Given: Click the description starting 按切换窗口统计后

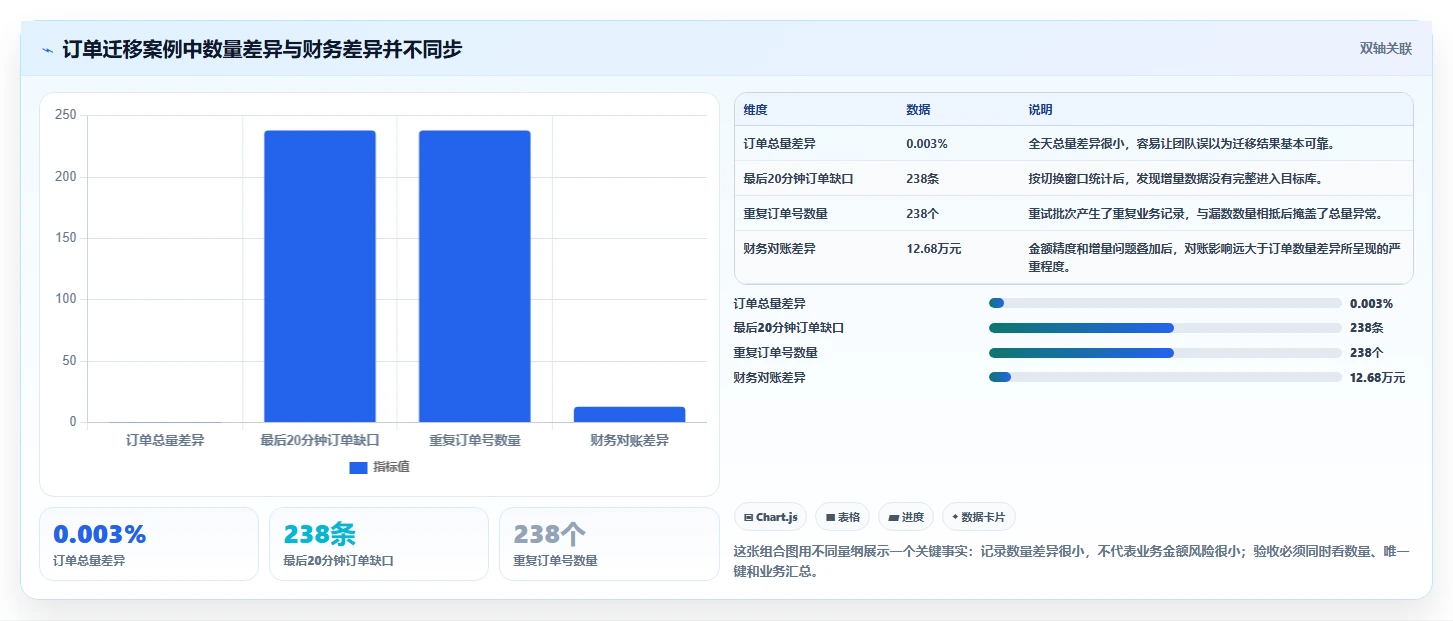Looking at the screenshot, I should coord(1175,179).
